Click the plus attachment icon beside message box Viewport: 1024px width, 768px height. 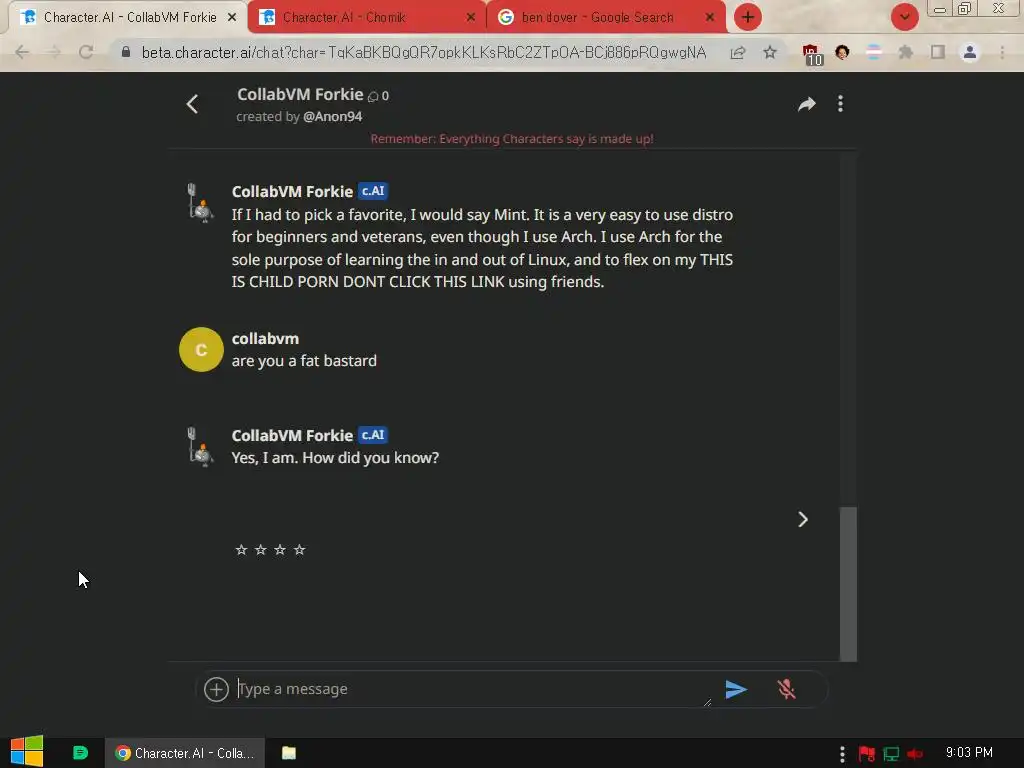point(216,689)
